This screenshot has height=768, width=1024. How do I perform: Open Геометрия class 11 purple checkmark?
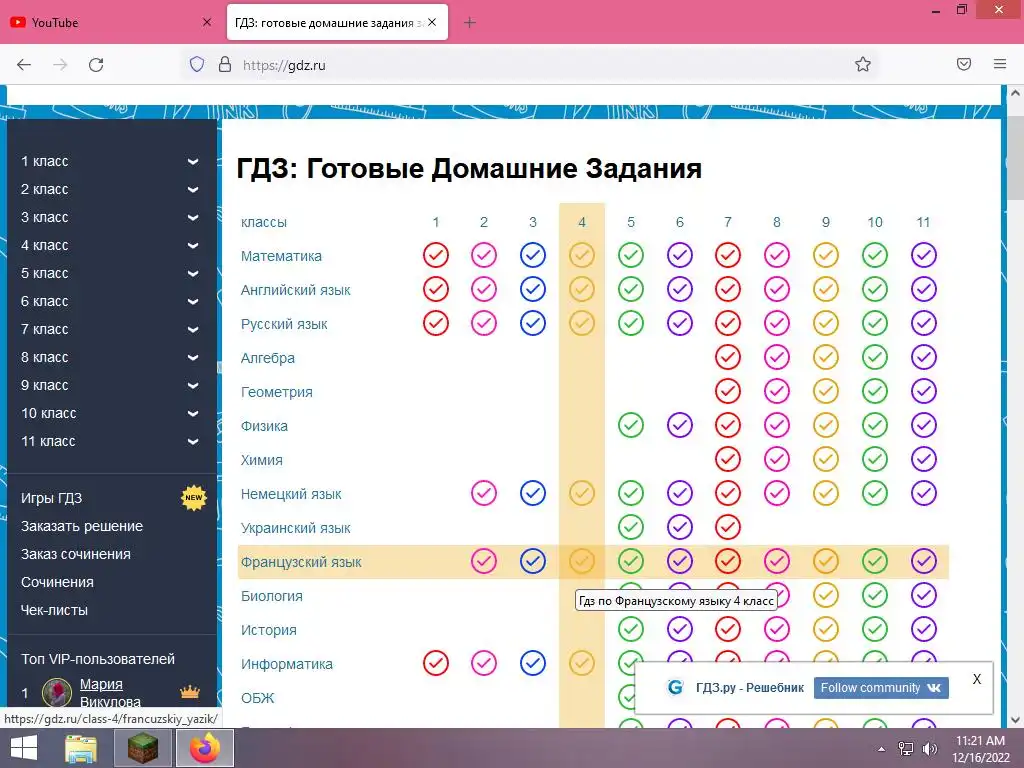click(924, 391)
